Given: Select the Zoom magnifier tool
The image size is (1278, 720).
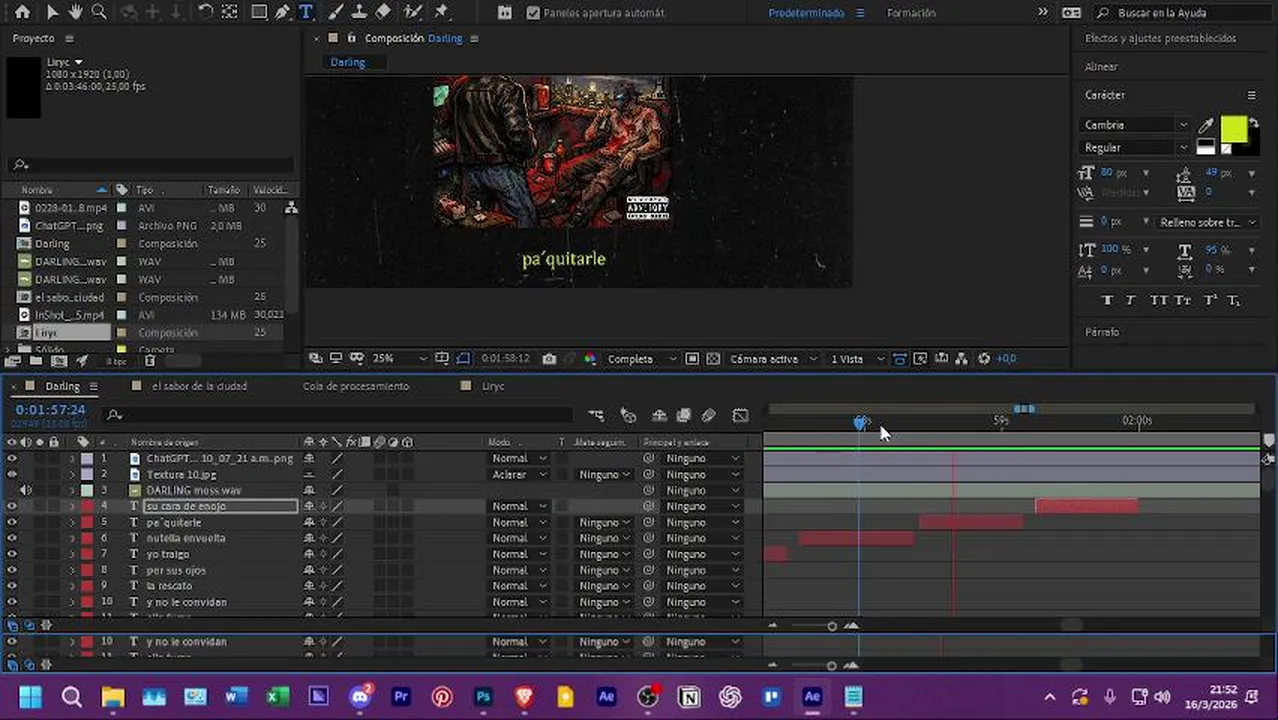Looking at the screenshot, I should 99,12.
